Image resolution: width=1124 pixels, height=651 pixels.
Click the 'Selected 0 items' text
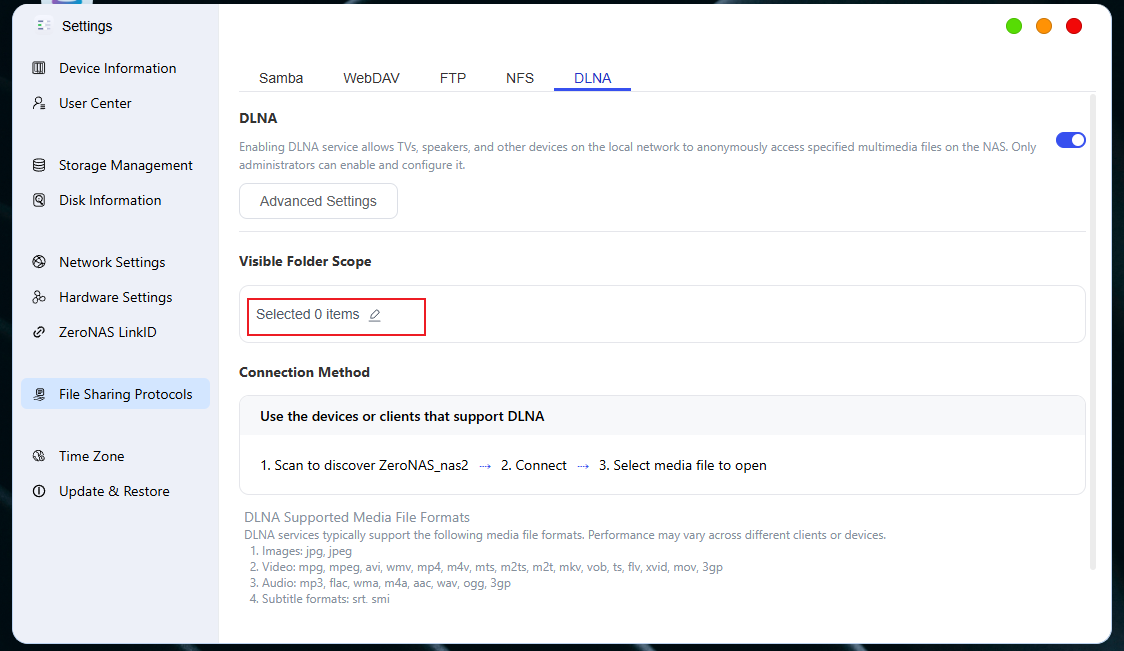tap(308, 315)
